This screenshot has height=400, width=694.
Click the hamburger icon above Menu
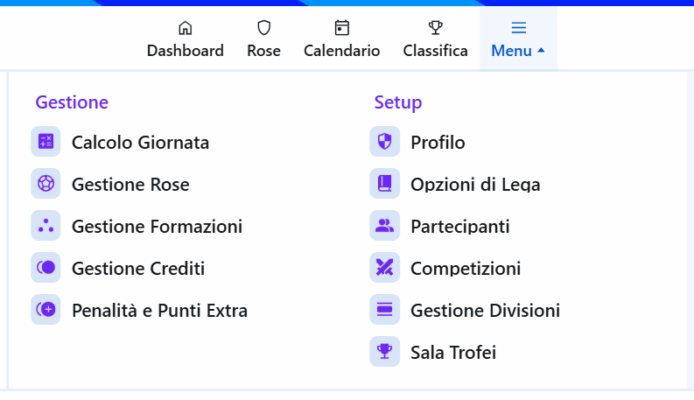pos(519,28)
